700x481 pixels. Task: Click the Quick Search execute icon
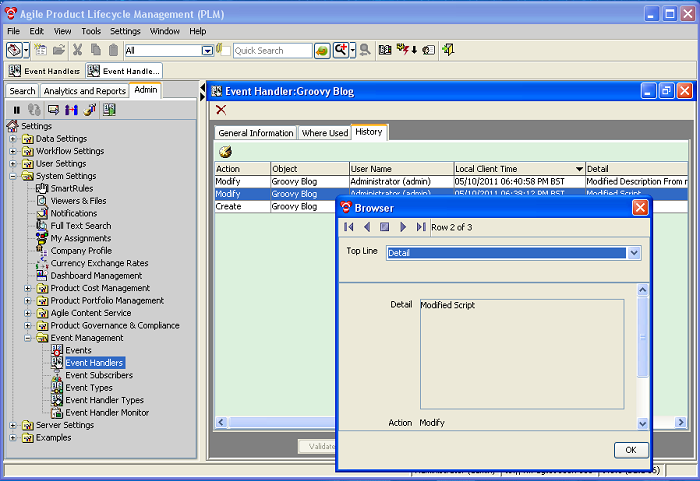322,50
